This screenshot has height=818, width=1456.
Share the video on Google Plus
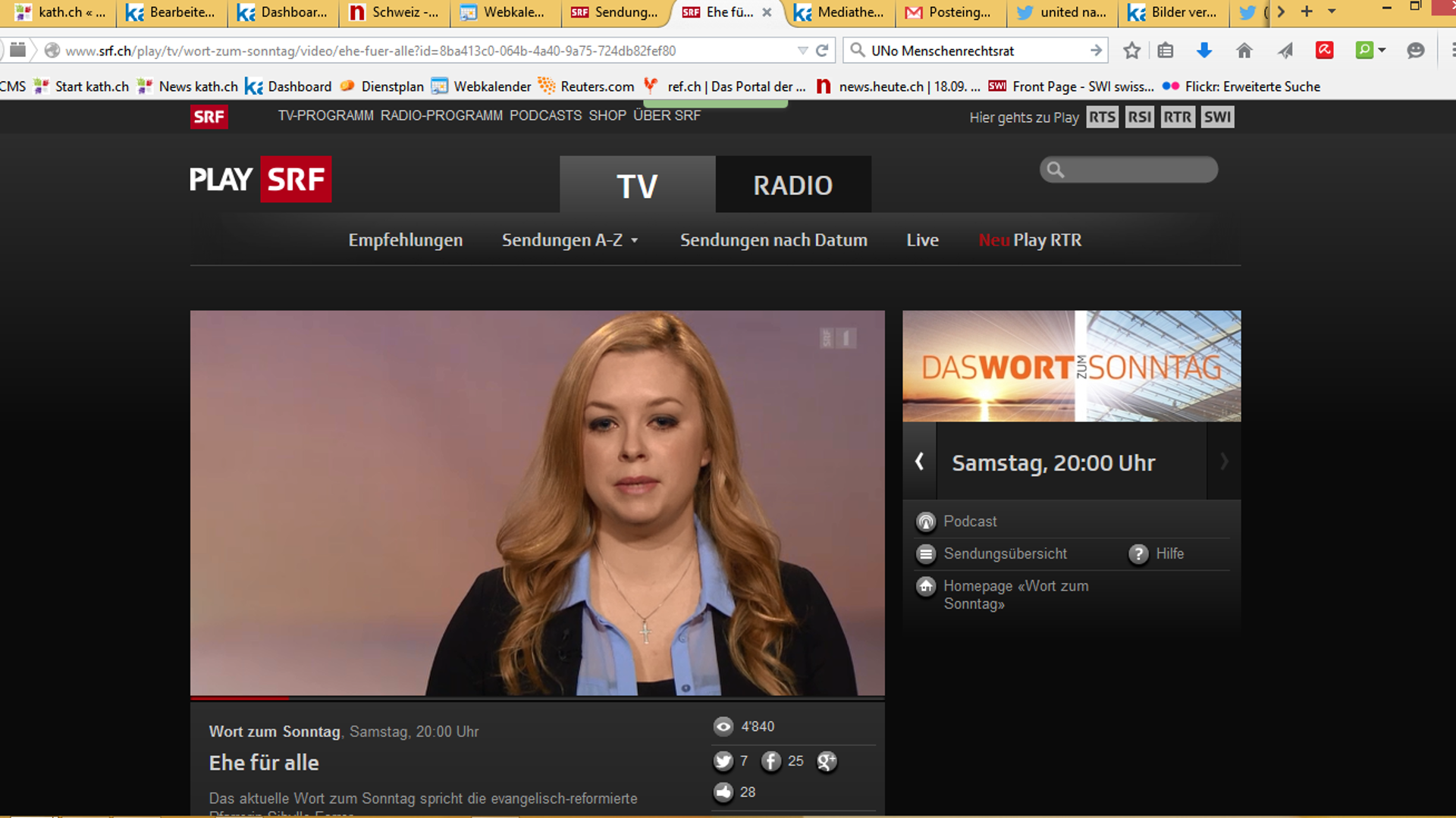(x=827, y=761)
